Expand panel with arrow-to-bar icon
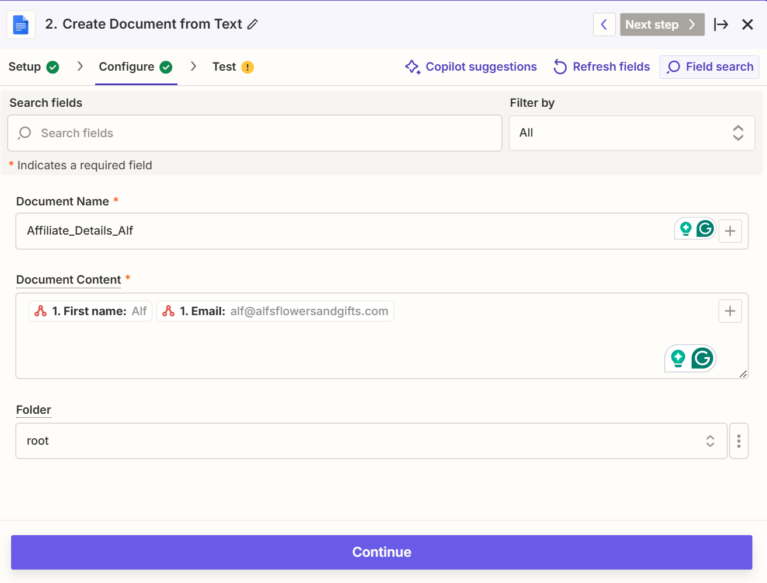The width and height of the screenshot is (767, 583). (x=721, y=24)
